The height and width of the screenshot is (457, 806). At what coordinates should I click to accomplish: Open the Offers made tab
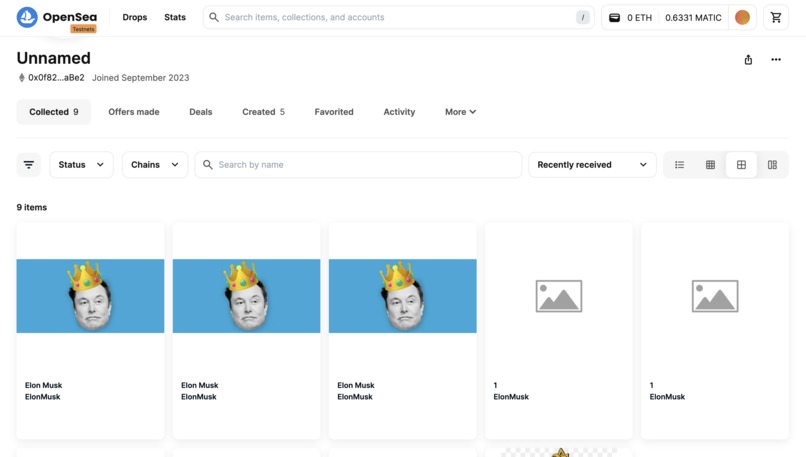(134, 112)
